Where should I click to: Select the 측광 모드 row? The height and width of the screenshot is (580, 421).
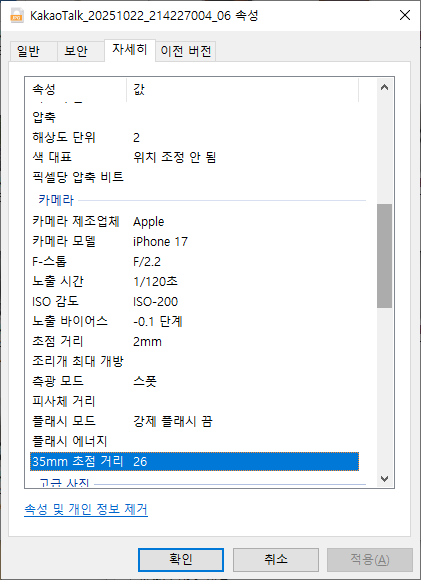(194, 381)
